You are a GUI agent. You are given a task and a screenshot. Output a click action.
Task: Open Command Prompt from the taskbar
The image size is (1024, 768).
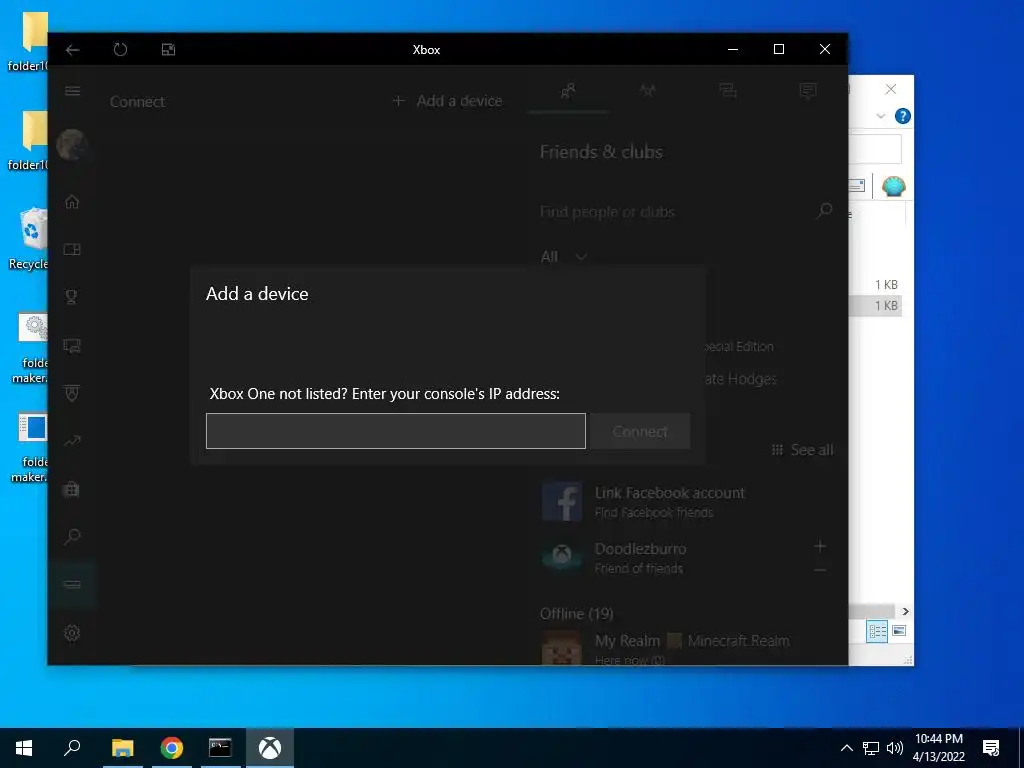click(x=220, y=748)
